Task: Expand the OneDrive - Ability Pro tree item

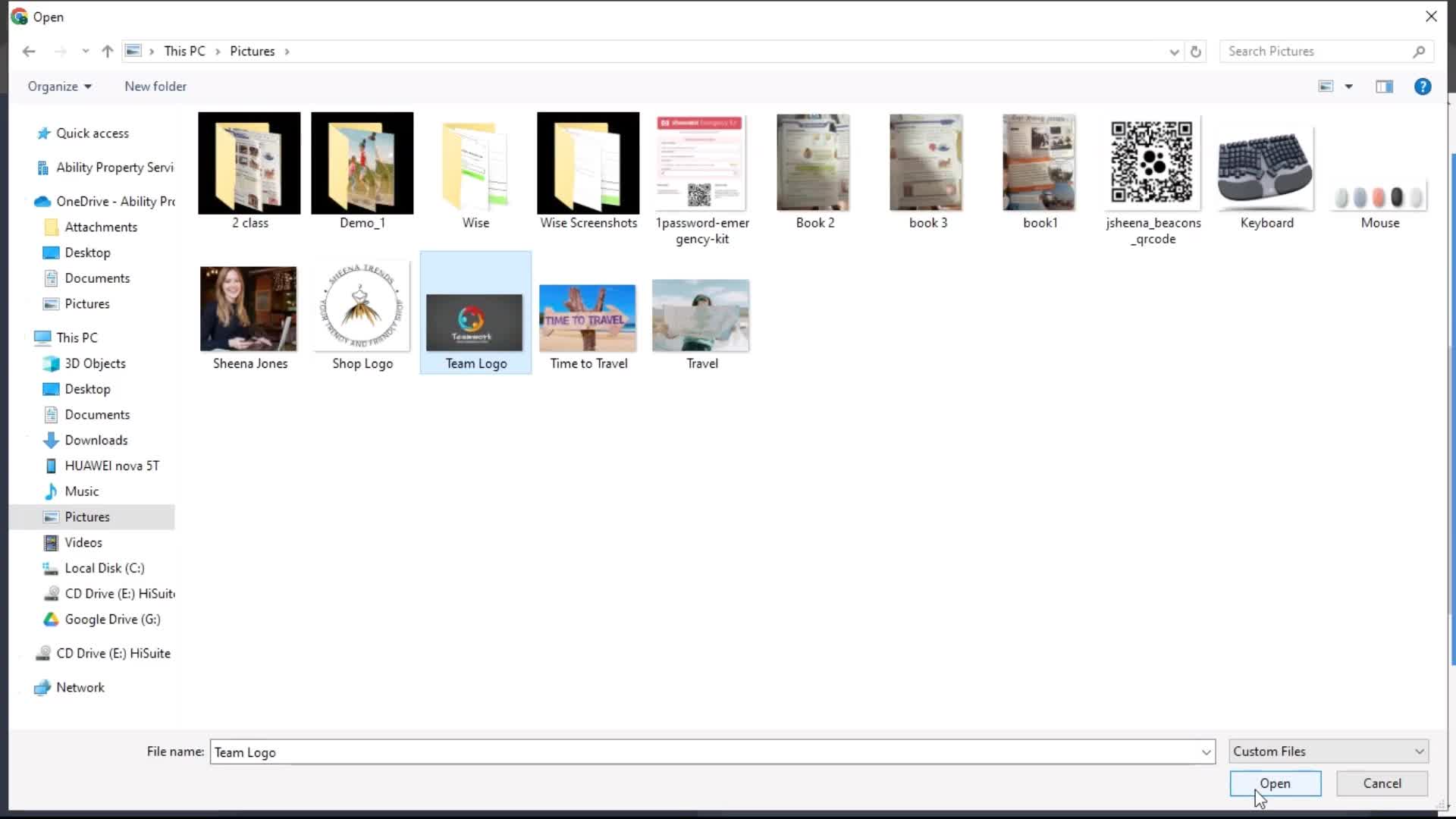Action: (x=22, y=201)
